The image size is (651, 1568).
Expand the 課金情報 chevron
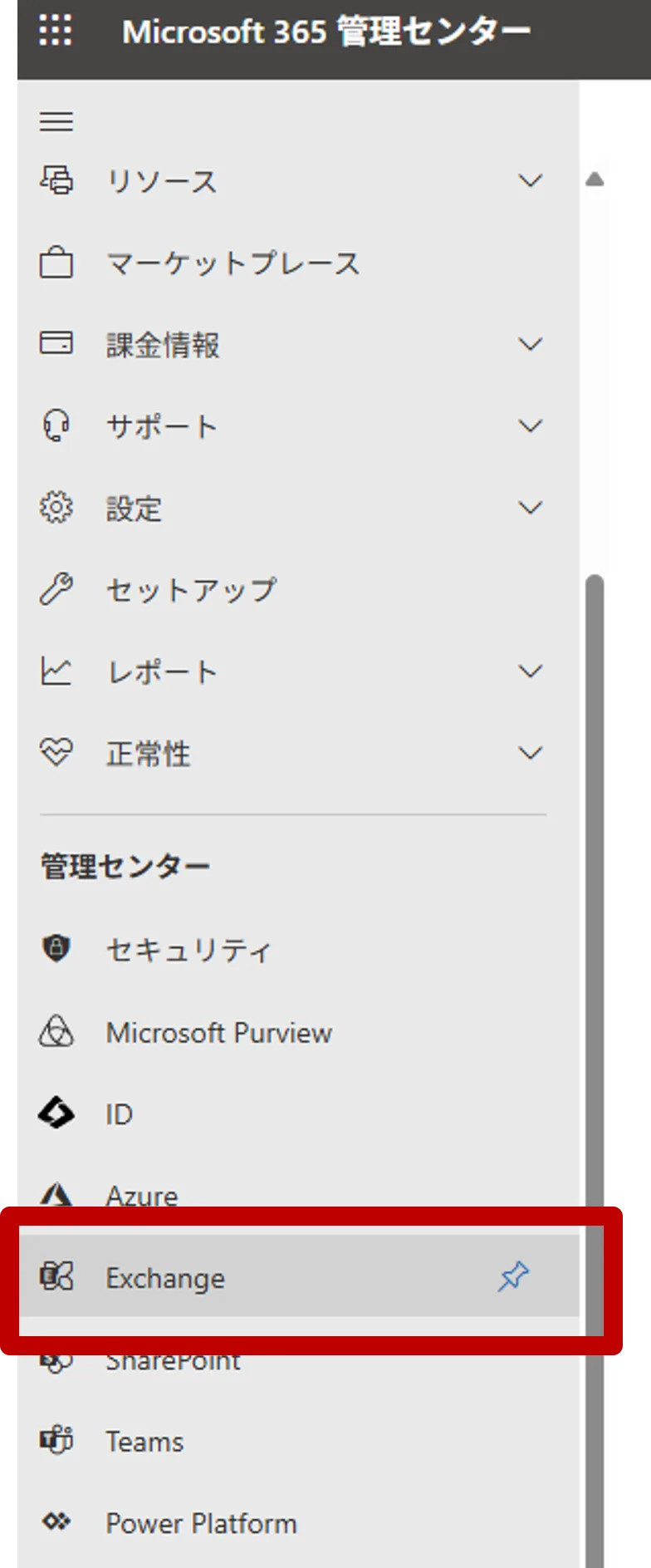(530, 344)
